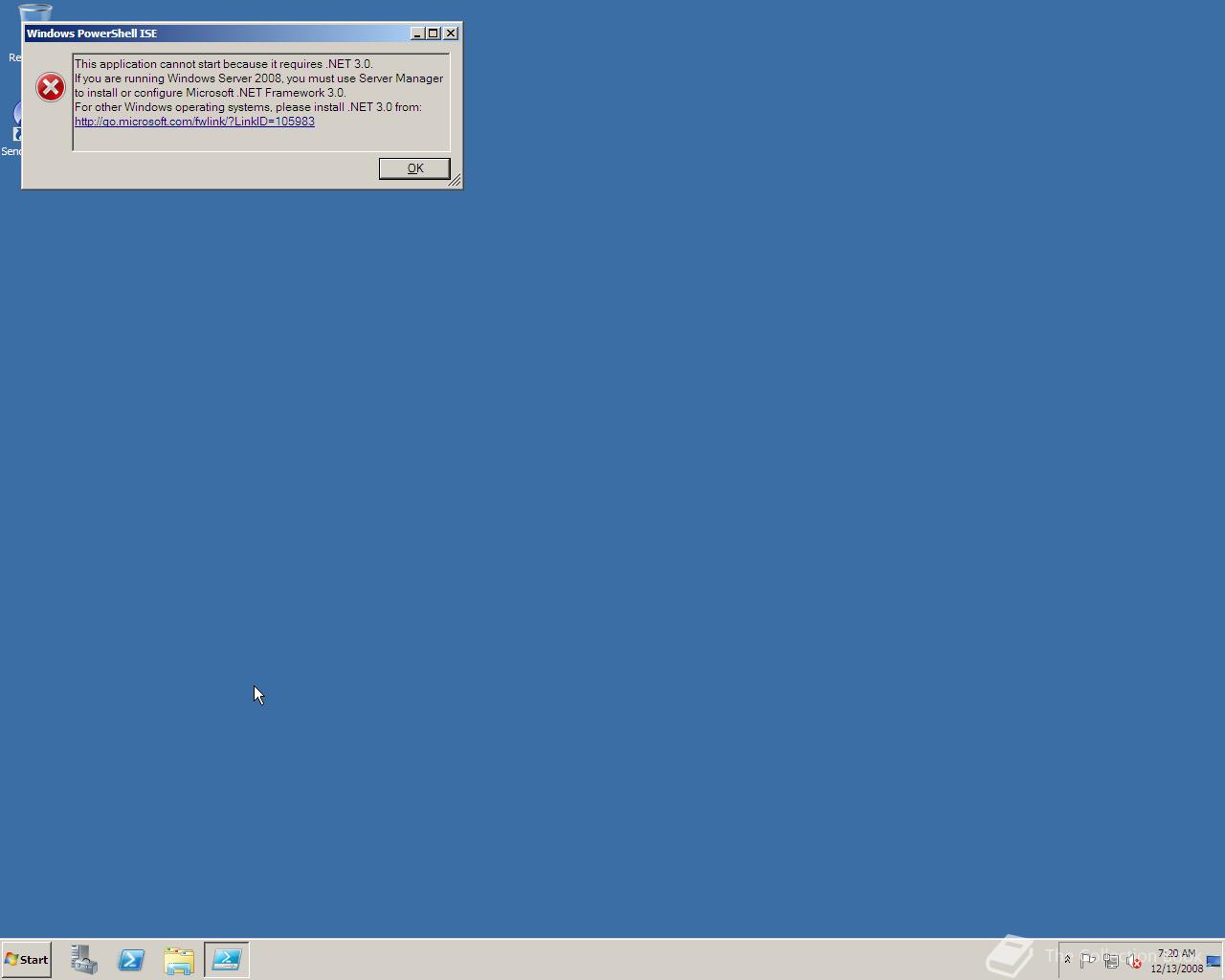
Task: Click the Windows PowerShell ISE title bar
Action: [x=215, y=33]
